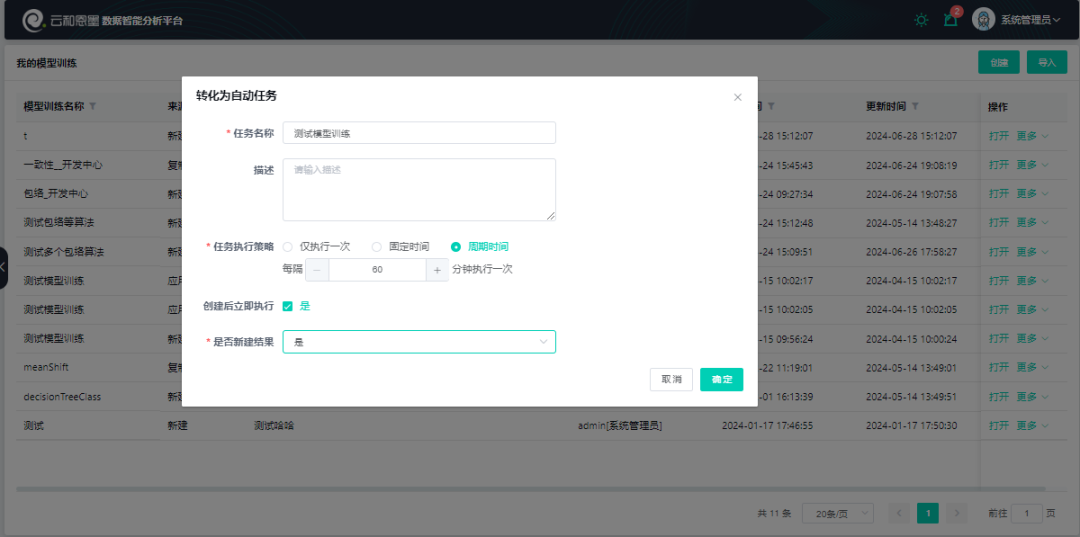Go to previous page arrow
The height and width of the screenshot is (537, 1080).
pos(900,513)
